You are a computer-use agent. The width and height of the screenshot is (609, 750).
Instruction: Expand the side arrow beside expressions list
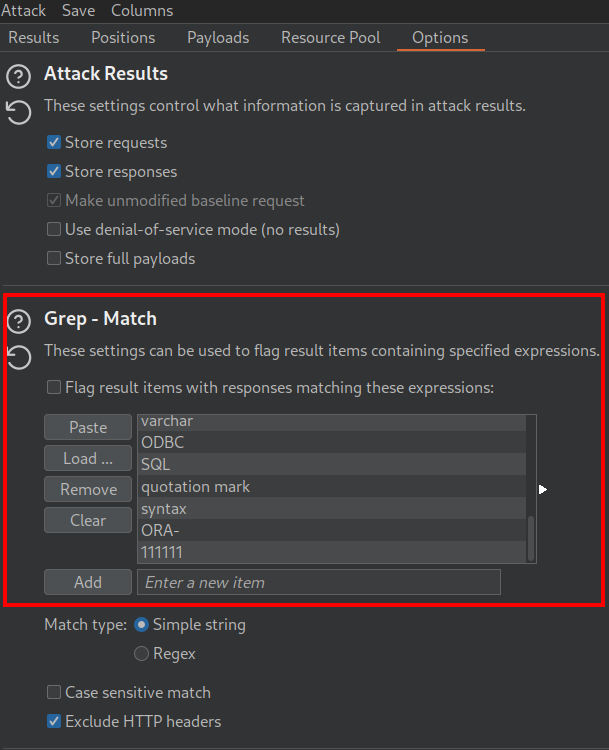click(543, 489)
